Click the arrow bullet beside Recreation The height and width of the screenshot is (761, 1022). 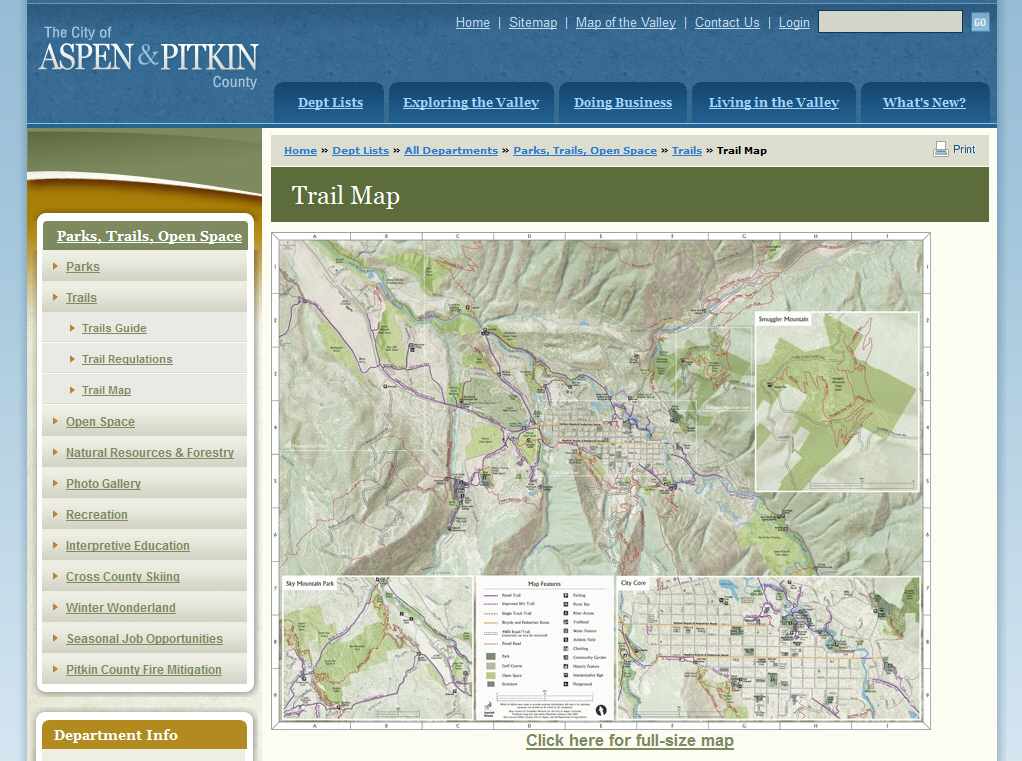[x=55, y=514]
